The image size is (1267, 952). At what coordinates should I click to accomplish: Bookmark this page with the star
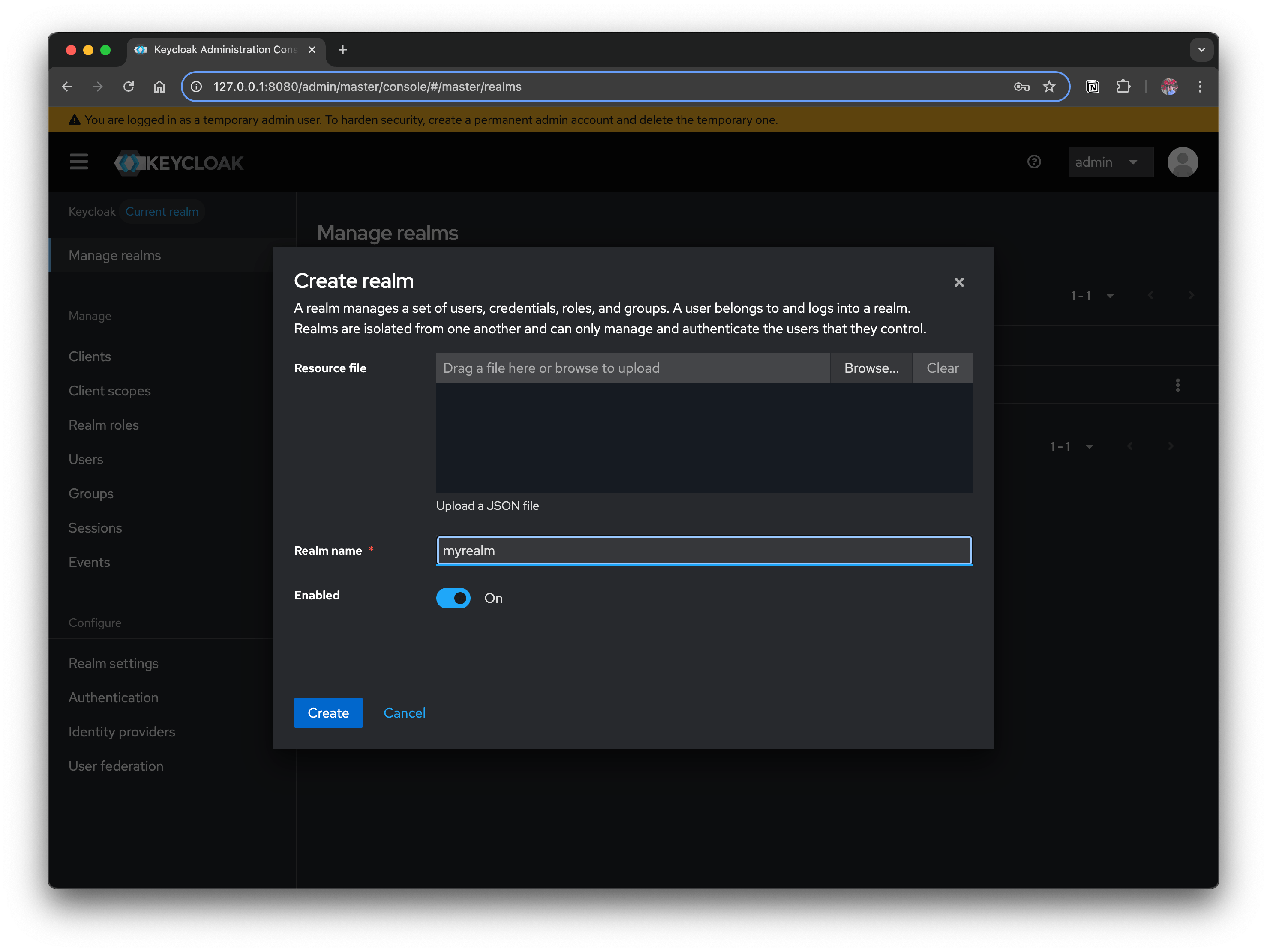click(1048, 87)
